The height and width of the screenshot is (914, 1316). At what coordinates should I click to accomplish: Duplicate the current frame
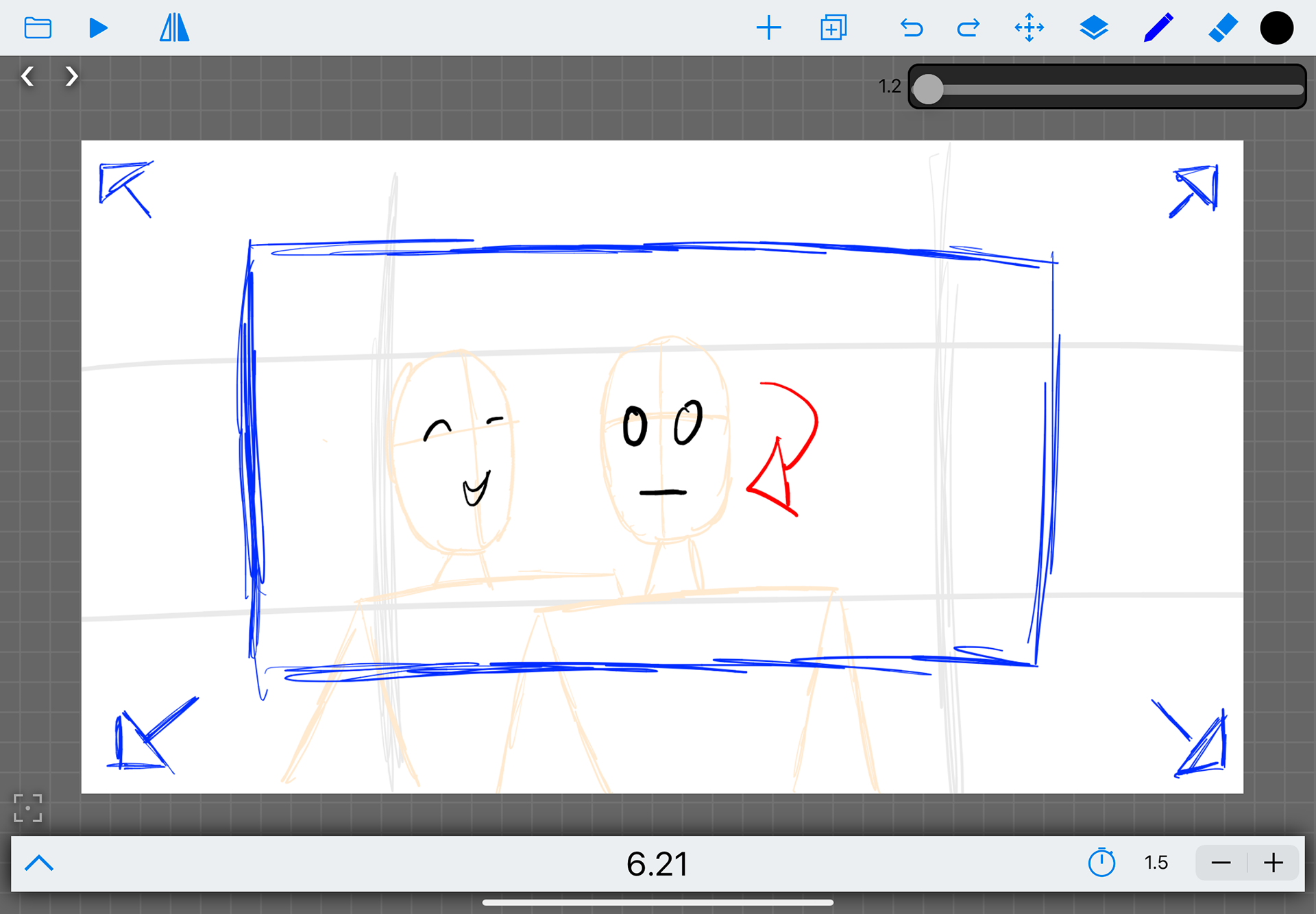pyautogui.click(x=833, y=27)
